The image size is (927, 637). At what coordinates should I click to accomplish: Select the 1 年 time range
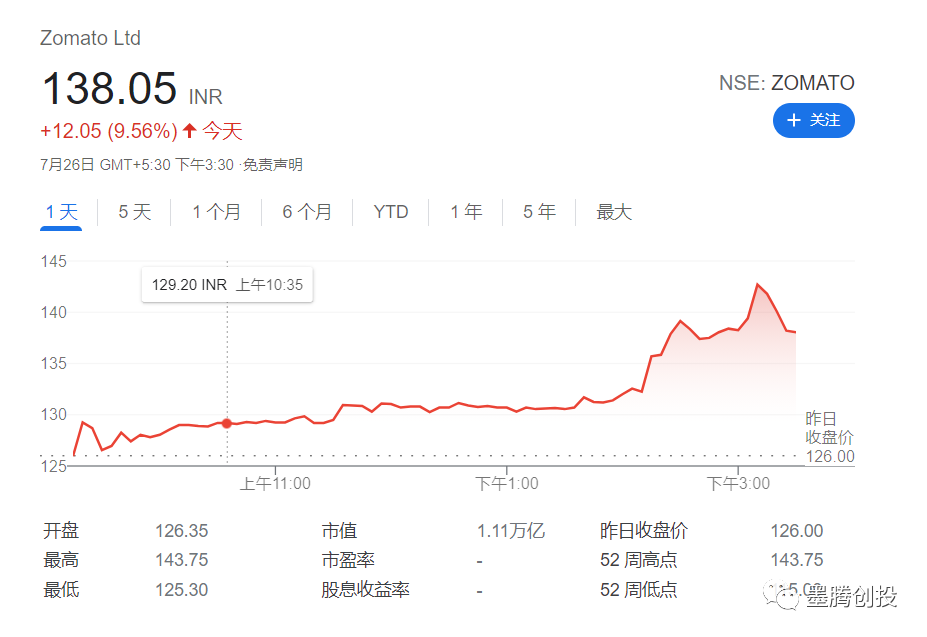(464, 212)
